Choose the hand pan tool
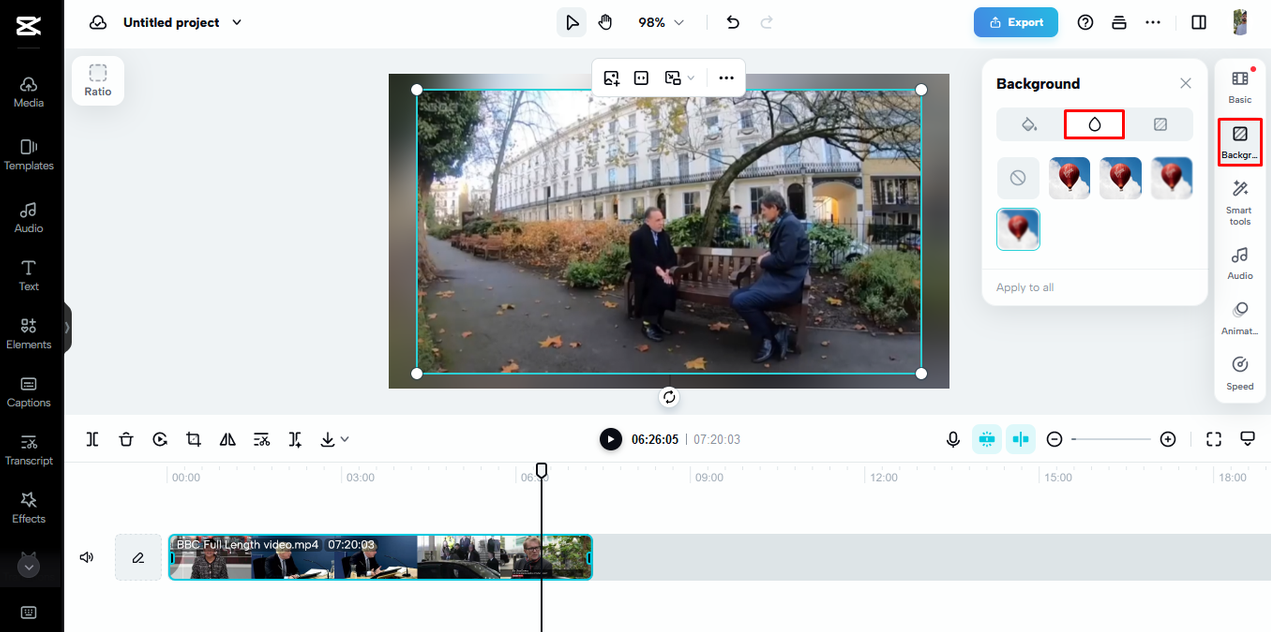This screenshot has height=632, width=1271. pos(605,22)
